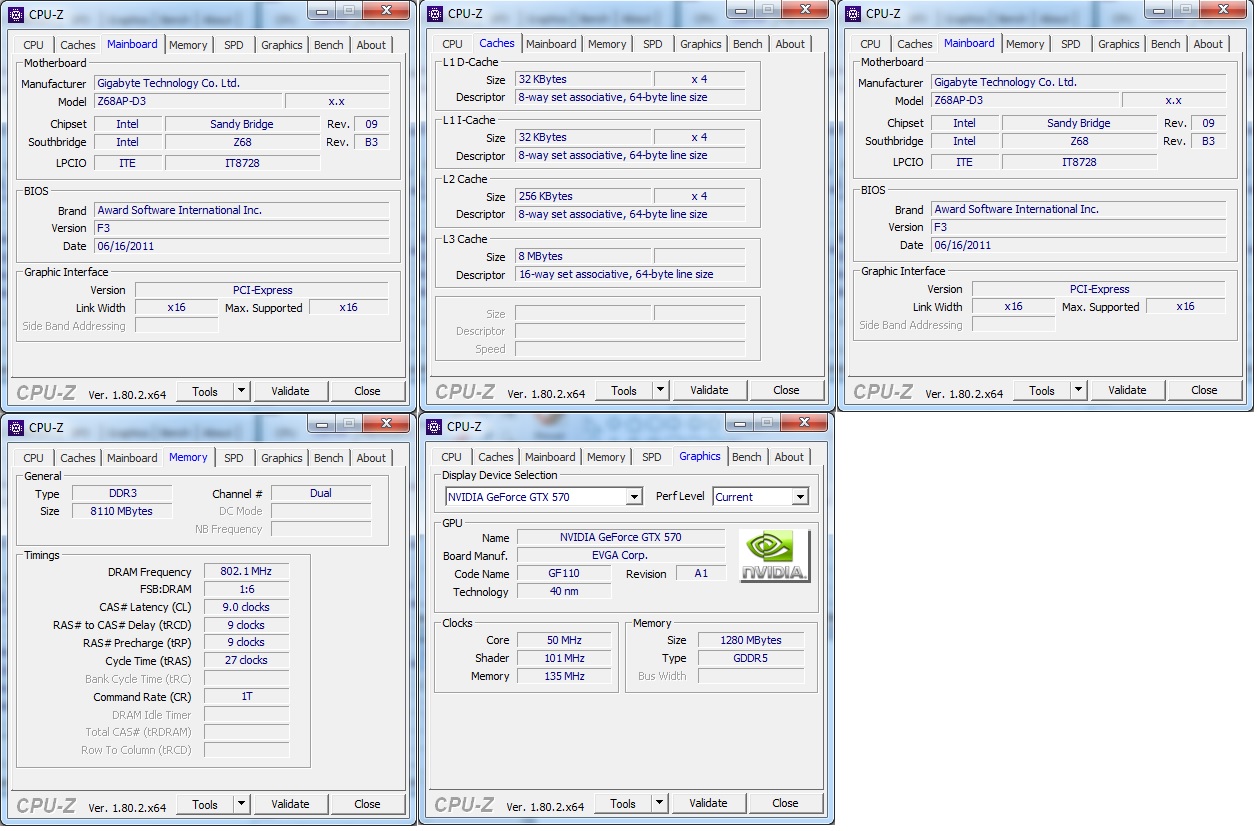Open the Tools dropdown arrow in the Graphics window
The height and width of the screenshot is (831, 1257).
[x=660, y=803]
